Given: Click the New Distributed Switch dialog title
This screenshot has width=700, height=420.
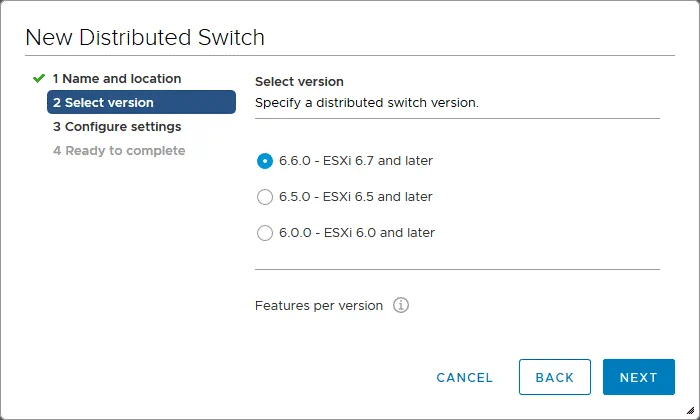Looking at the screenshot, I should pyautogui.click(x=145, y=38).
